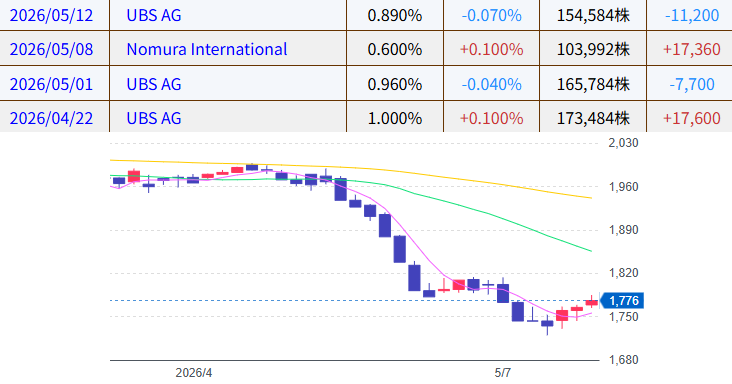
Task: Open the 2026/05/08 date link
Action: click(51, 49)
